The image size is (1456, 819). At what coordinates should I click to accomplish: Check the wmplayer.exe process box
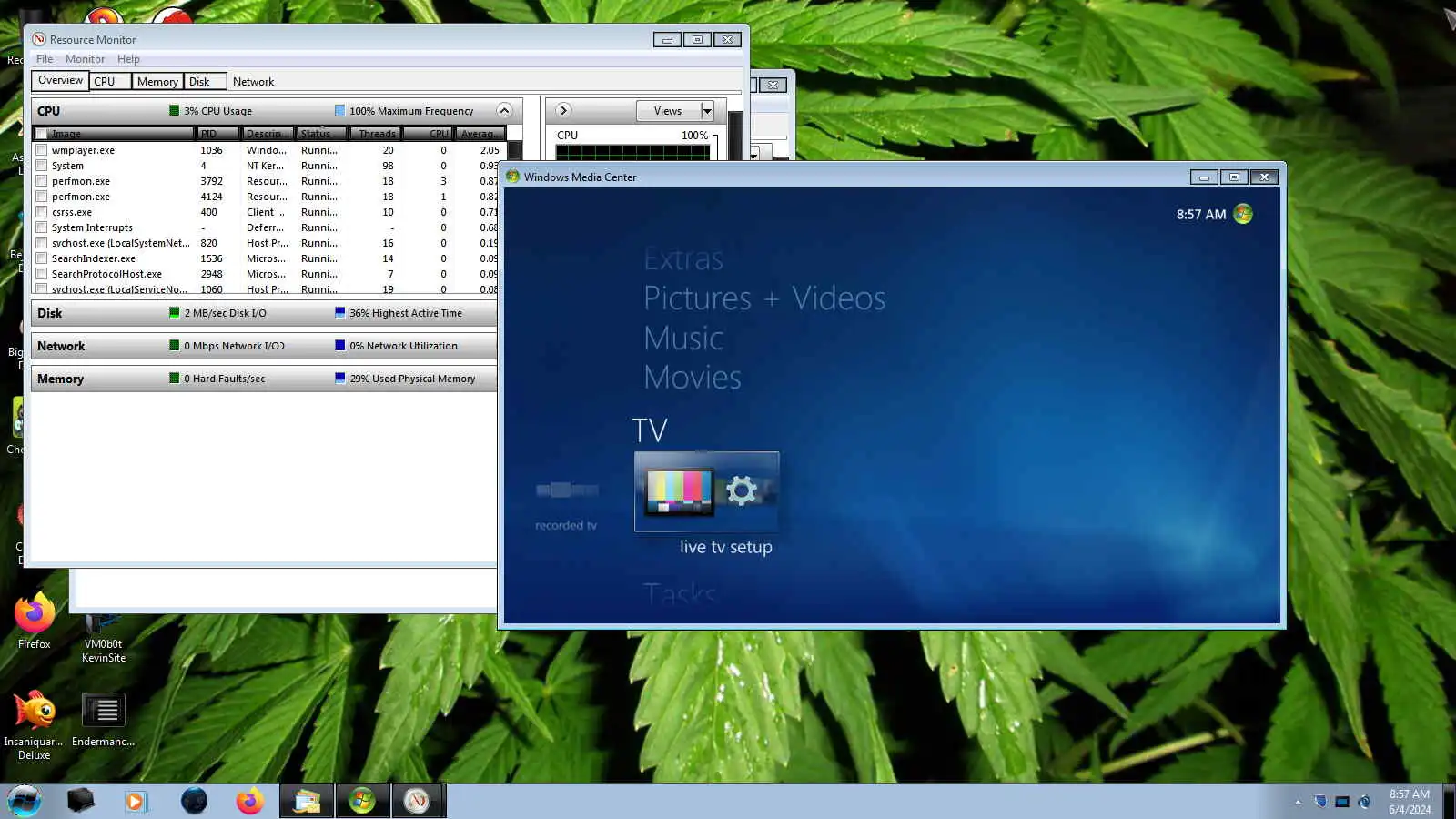point(41,150)
